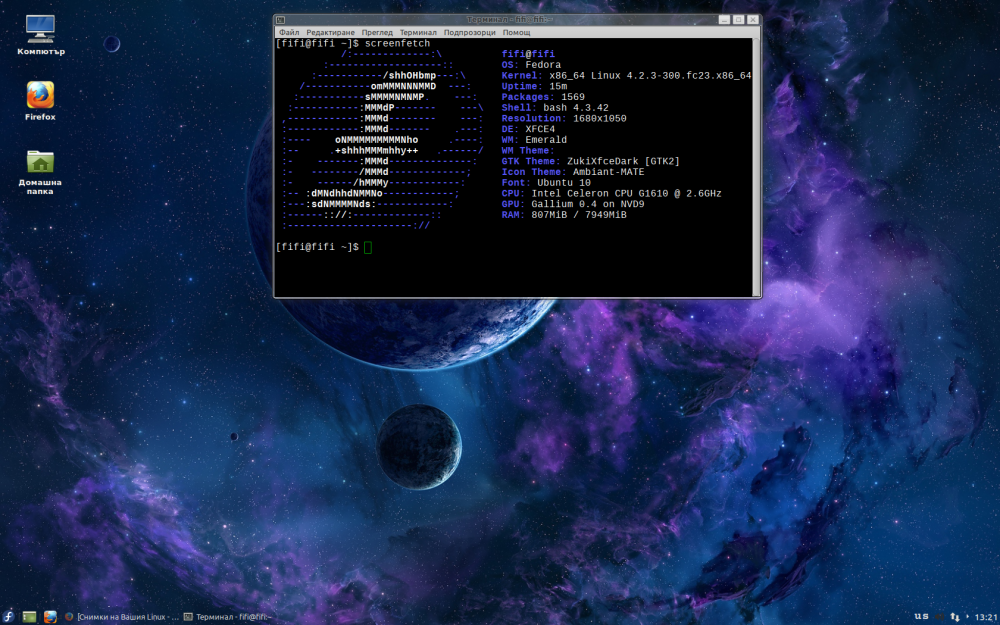
Task: Open the Fedora applications menu in panel
Action: click(x=8, y=617)
